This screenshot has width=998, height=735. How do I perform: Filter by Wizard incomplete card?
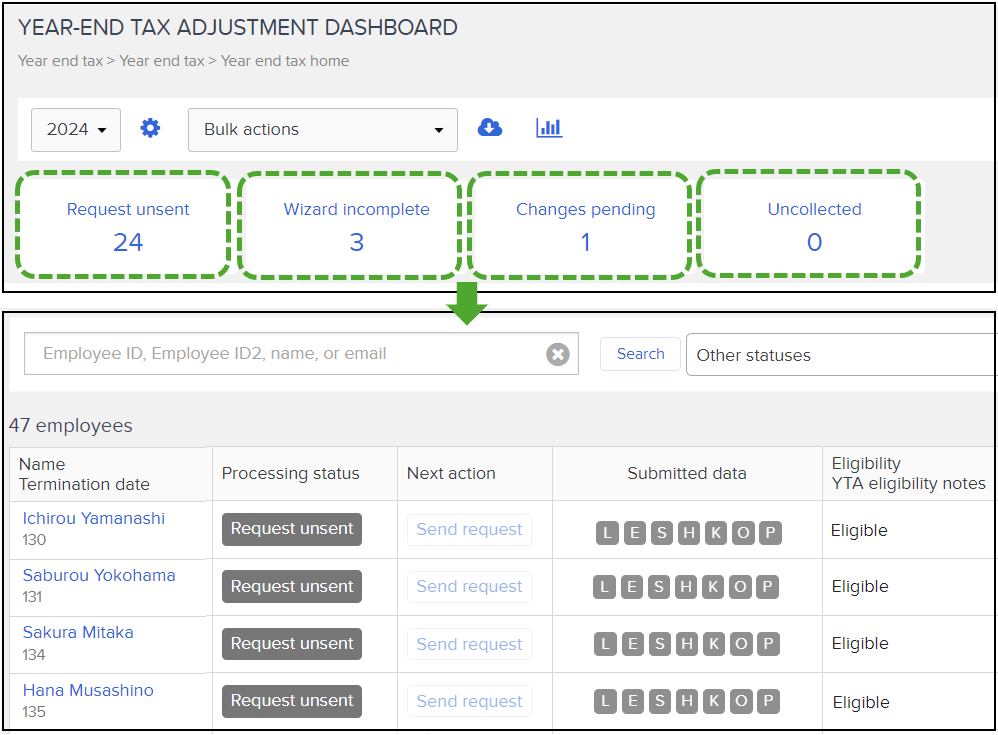click(350, 225)
